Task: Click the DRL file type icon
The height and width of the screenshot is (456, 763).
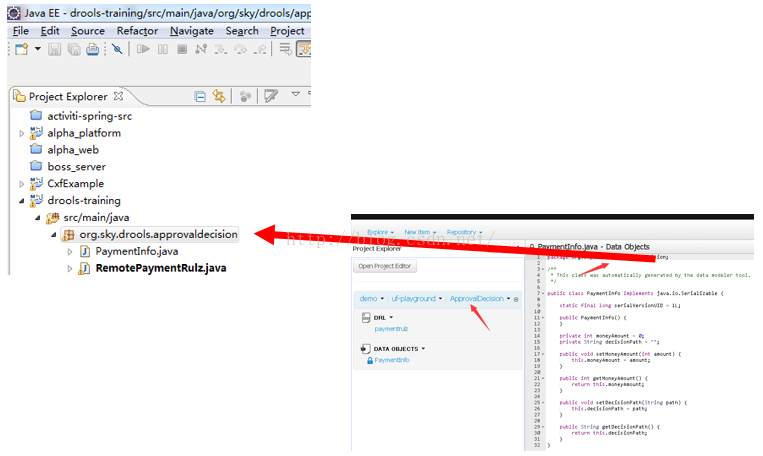Action: pyautogui.click(x=366, y=318)
